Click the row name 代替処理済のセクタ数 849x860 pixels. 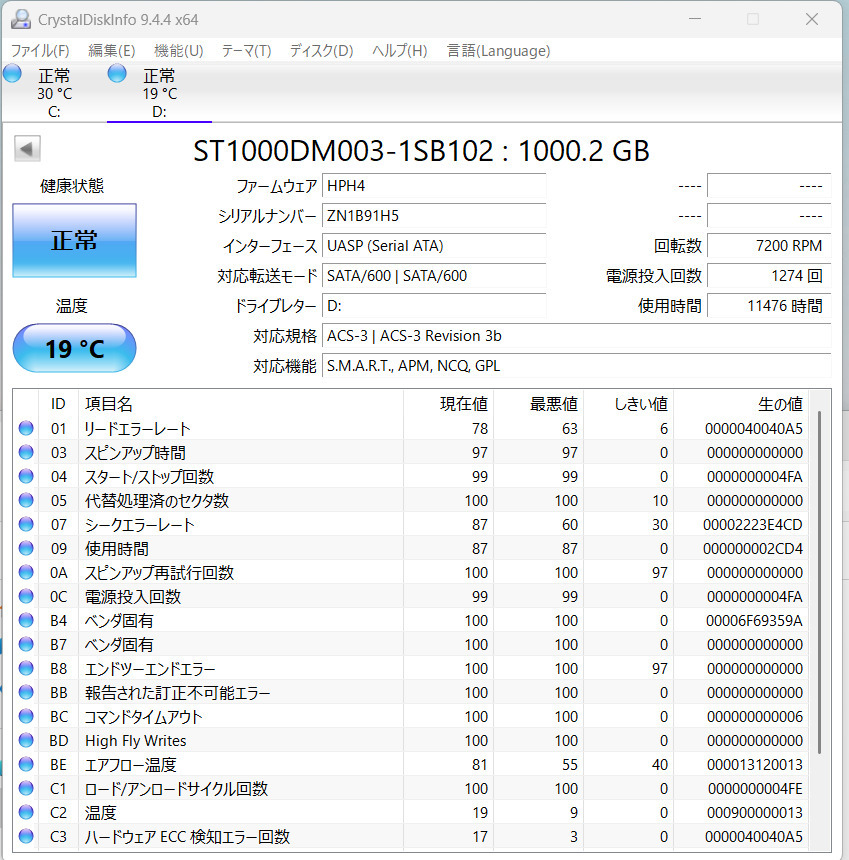(x=156, y=501)
